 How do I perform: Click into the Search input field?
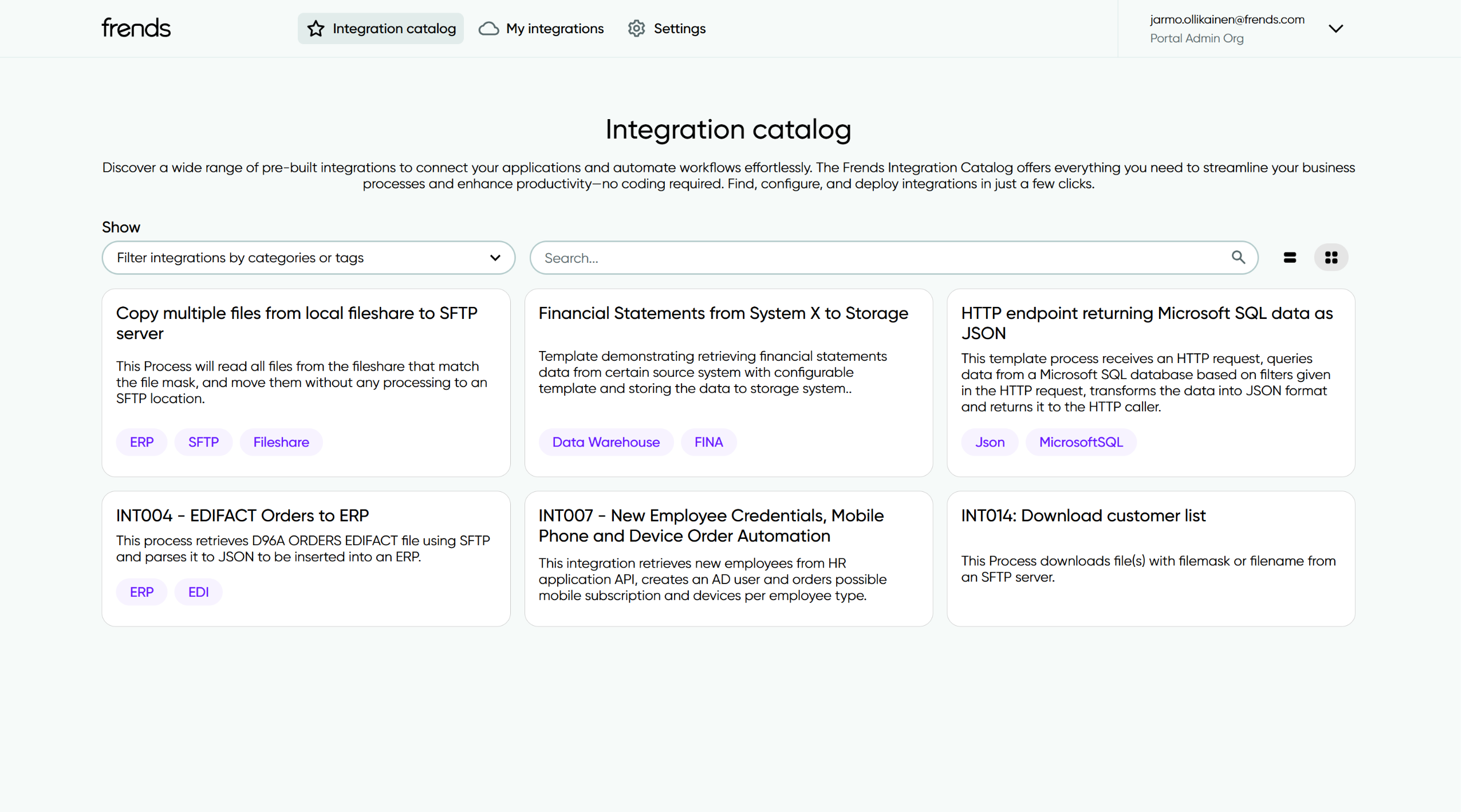[x=882, y=258]
